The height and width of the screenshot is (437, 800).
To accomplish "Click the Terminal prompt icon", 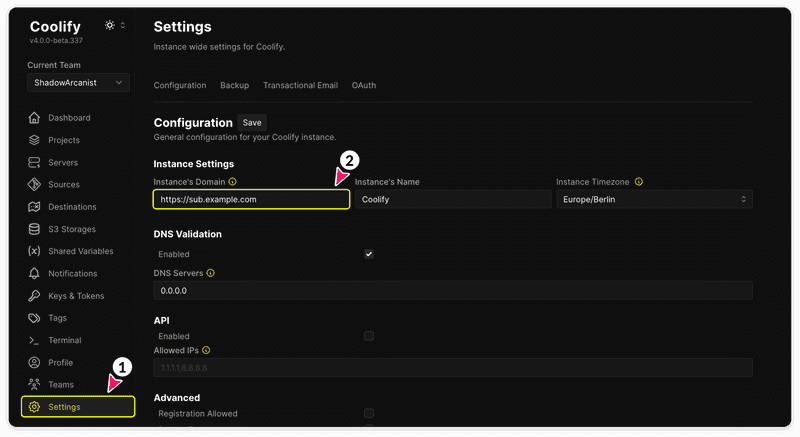I will click(x=34, y=340).
